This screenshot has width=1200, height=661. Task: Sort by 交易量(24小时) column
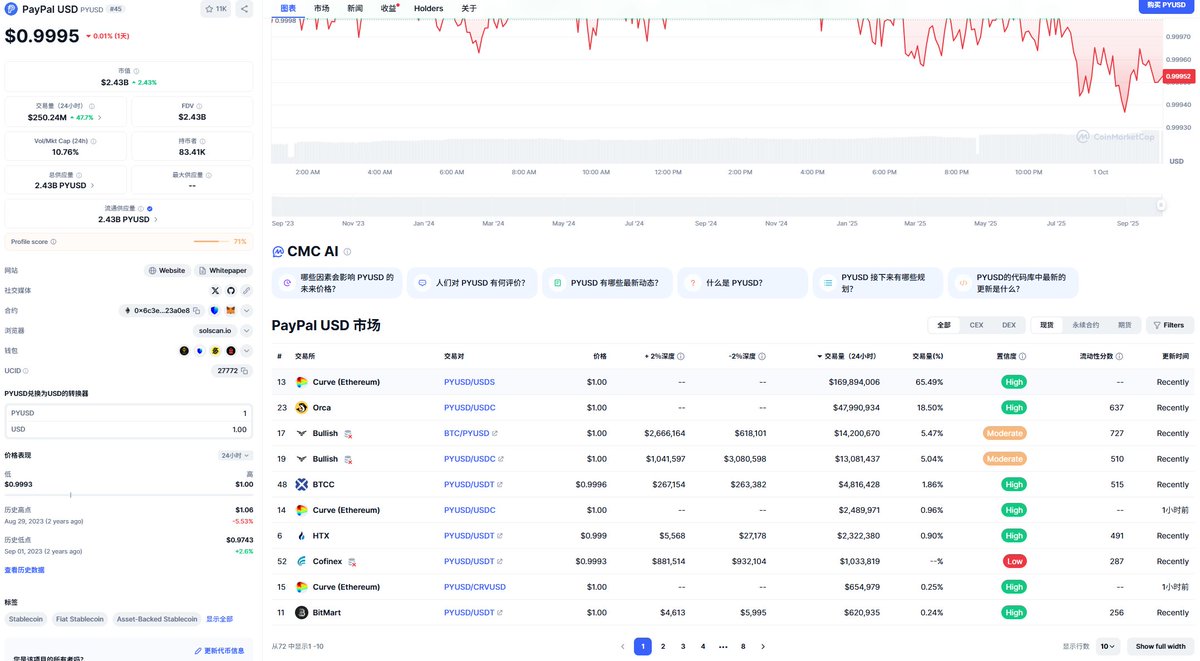(847, 356)
